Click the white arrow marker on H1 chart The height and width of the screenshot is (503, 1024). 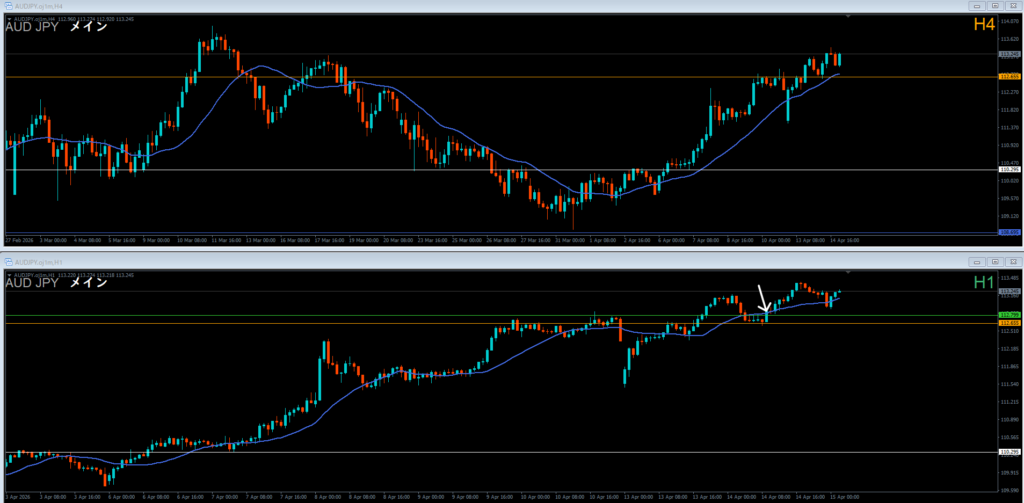(x=764, y=303)
